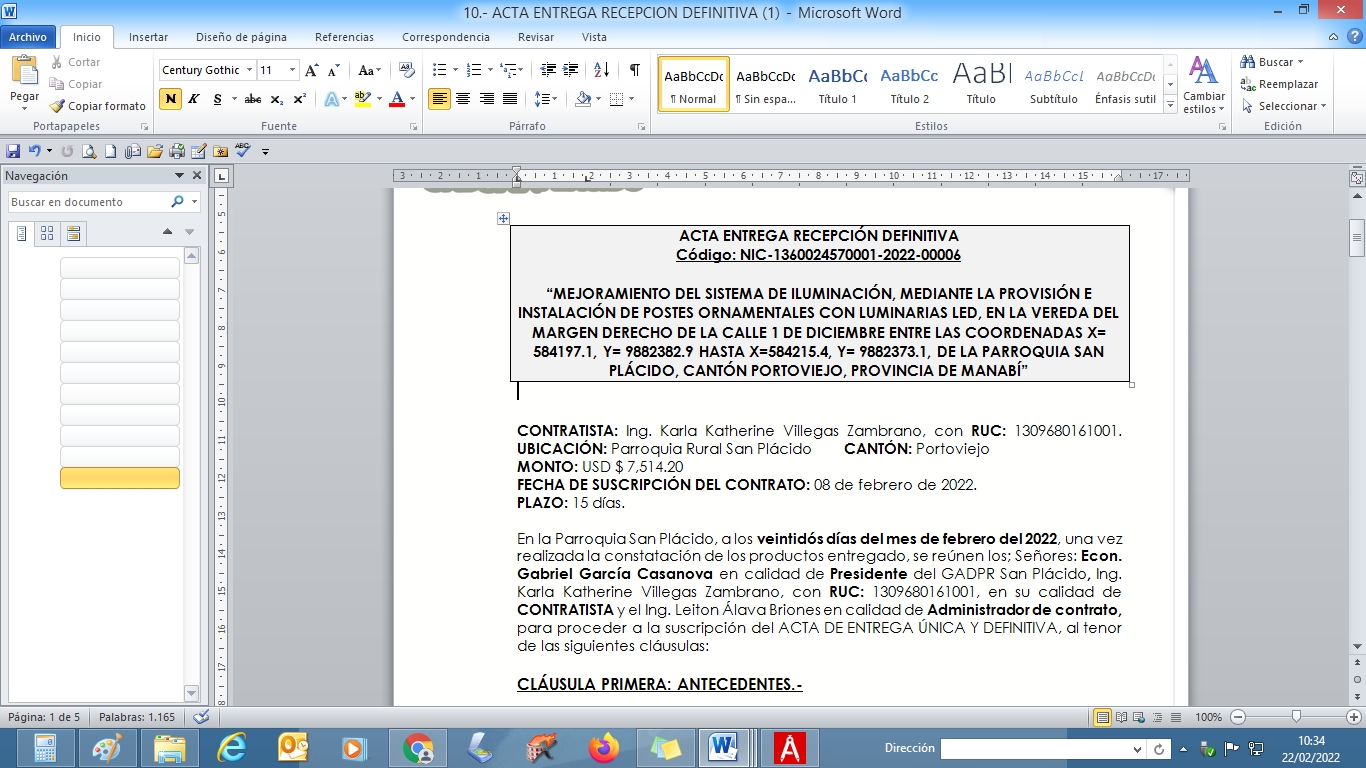The height and width of the screenshot is (768, 1366).
Task: Click the Save icon in quick access toolbar
Action: (x=13, y=151)
